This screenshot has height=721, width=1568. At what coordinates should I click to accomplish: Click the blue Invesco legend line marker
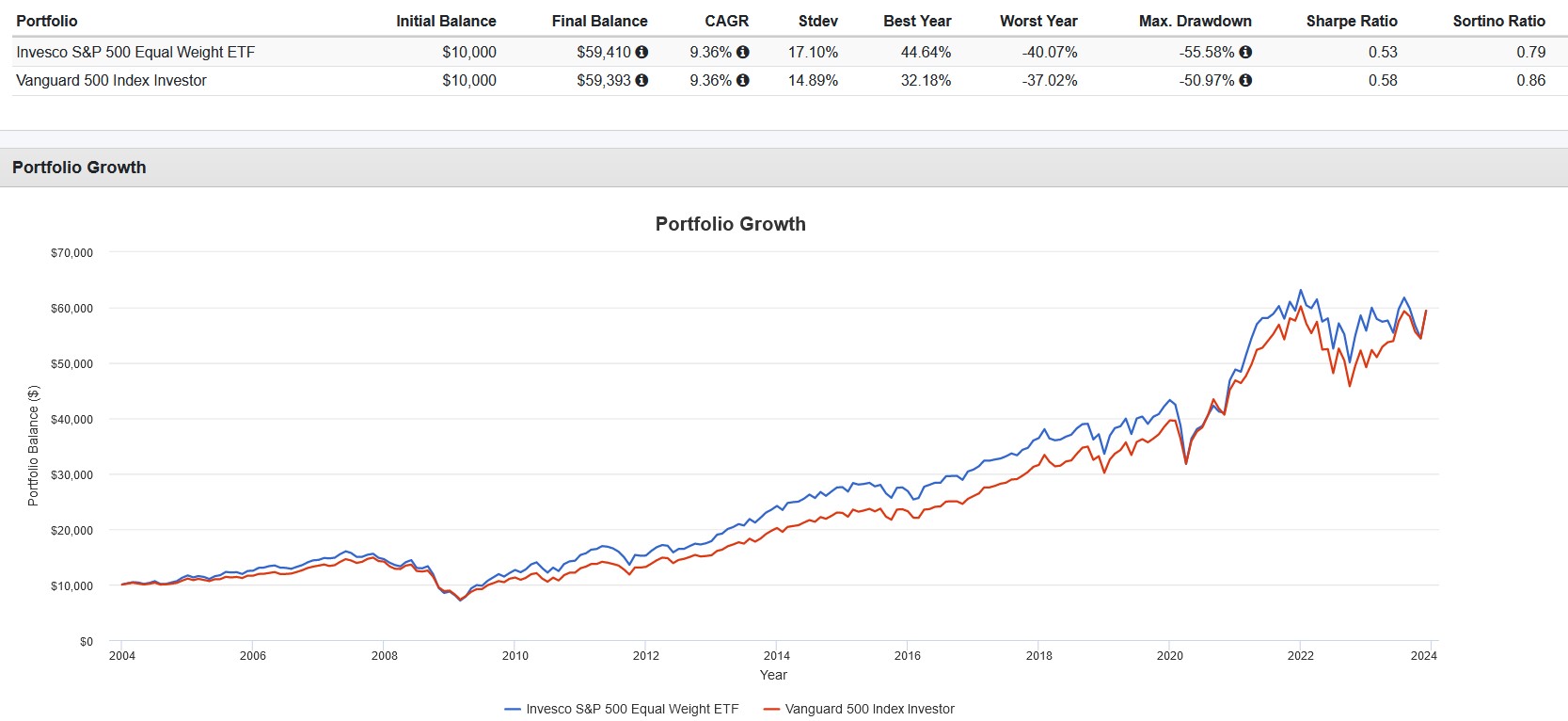513,709
